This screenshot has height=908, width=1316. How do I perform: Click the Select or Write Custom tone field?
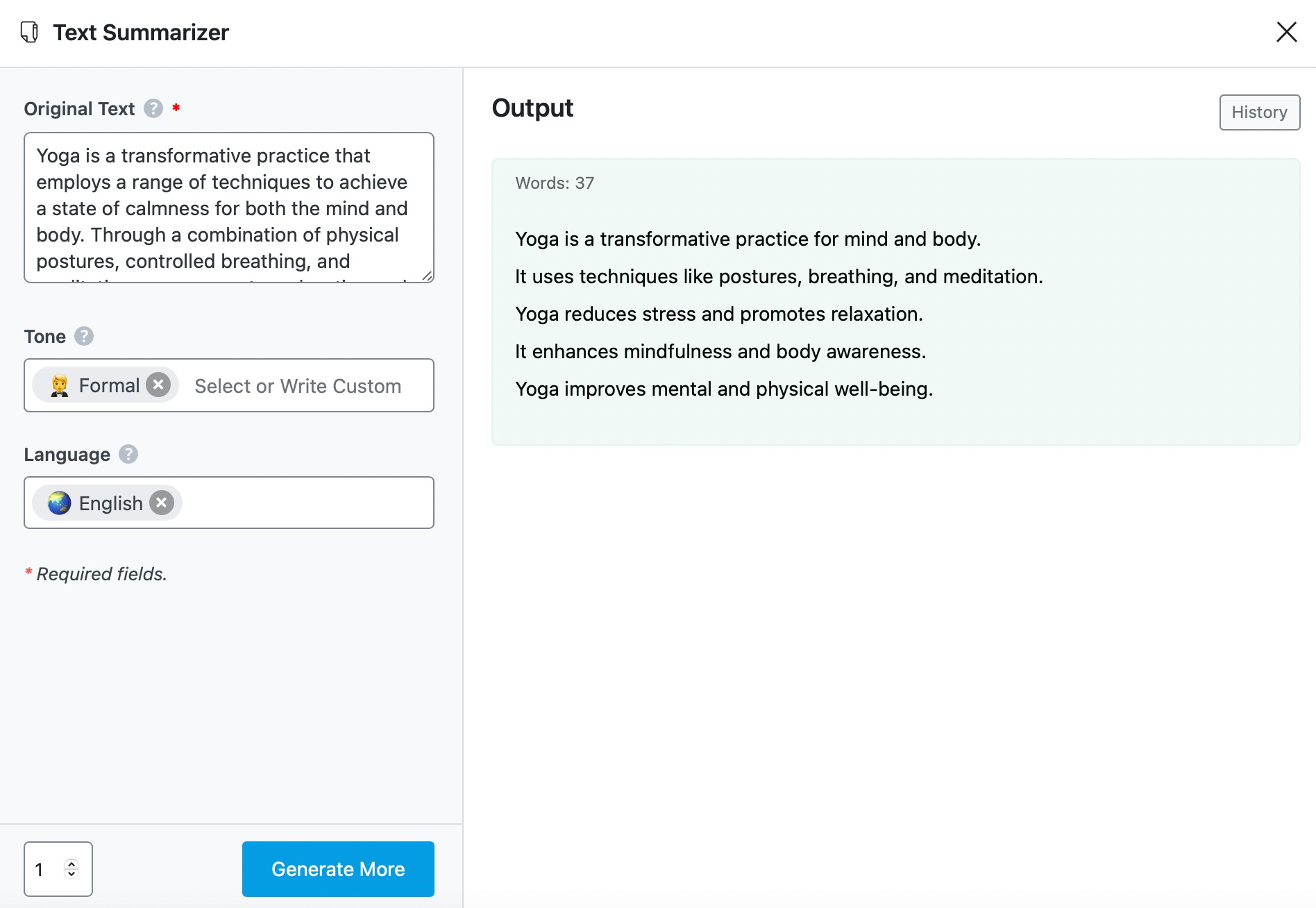pyautogui.click(x=298, y=386)
